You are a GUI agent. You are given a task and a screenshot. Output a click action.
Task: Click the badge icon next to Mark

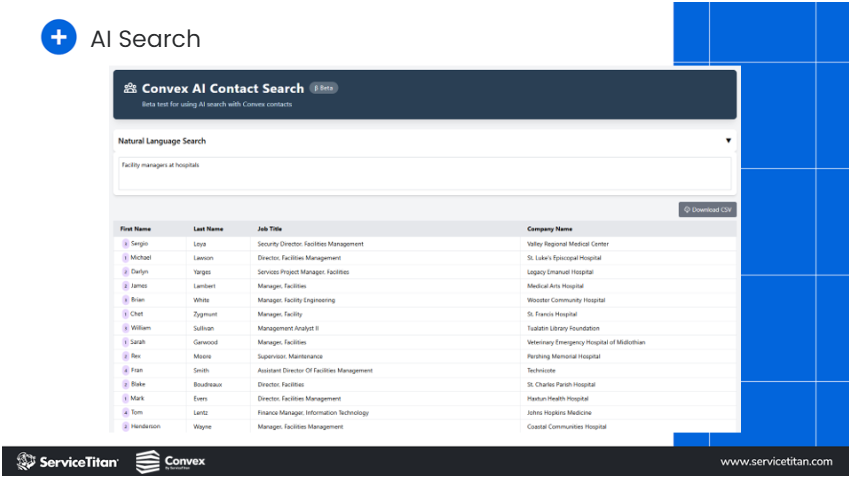125,399
